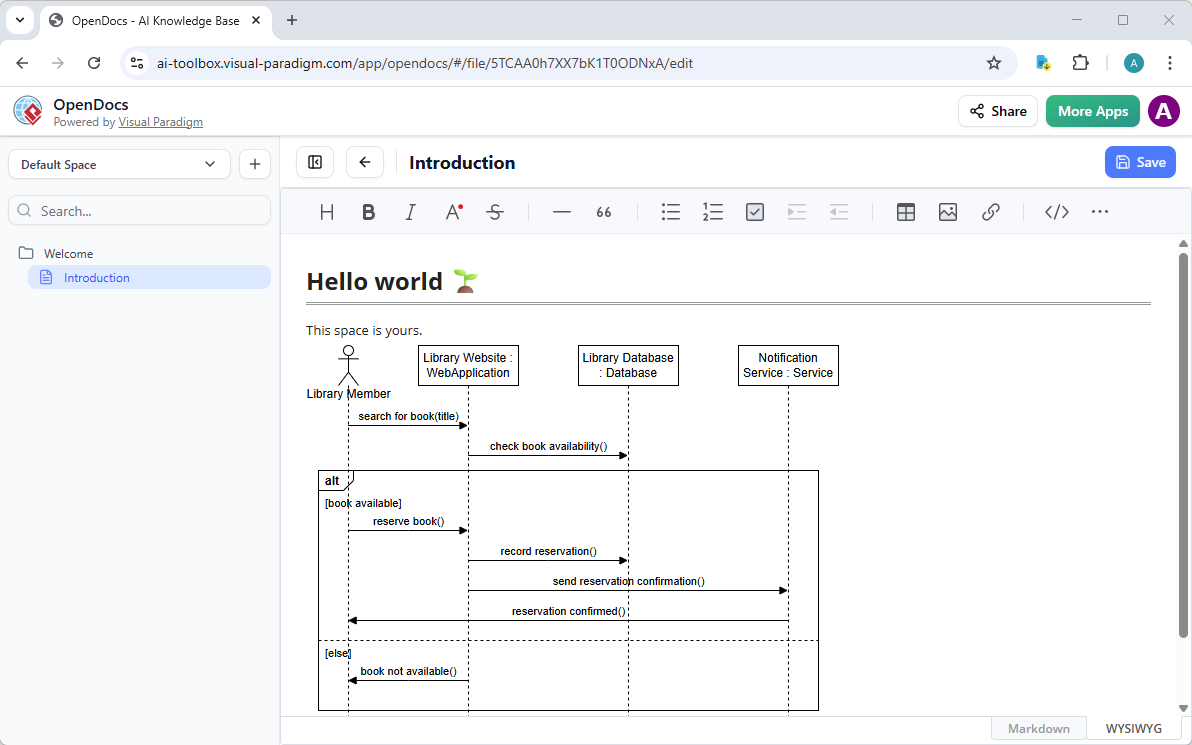Insert an image into the document

tap(947, 211)
